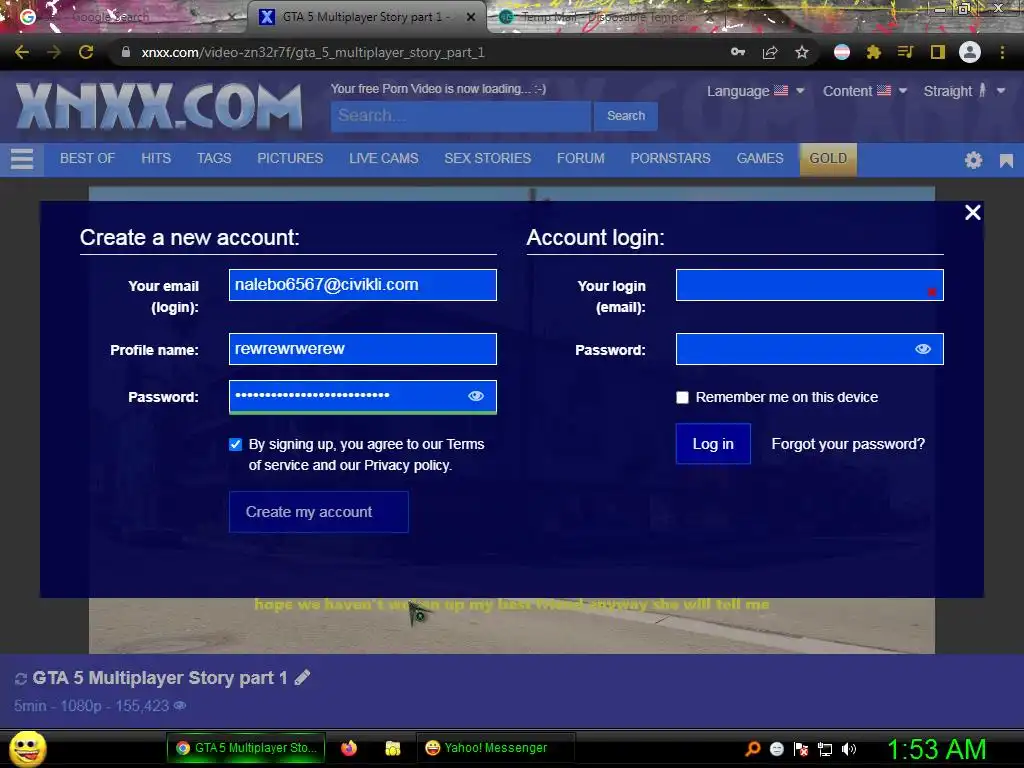Expand the Language dropdown
Viewport: 1024px width, 768px height.
coord(755,91)
